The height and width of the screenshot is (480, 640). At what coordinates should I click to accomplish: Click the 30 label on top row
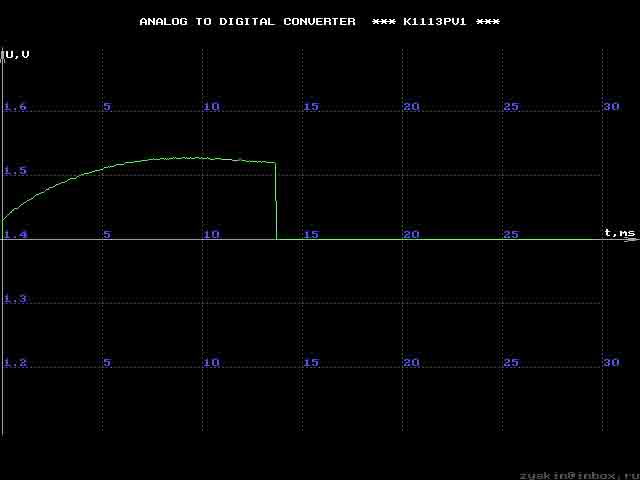(611, 107)
